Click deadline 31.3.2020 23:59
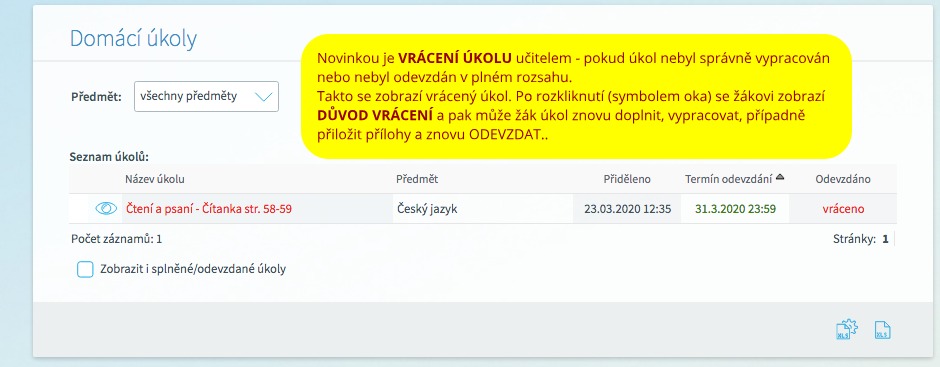 coord(736,209)
